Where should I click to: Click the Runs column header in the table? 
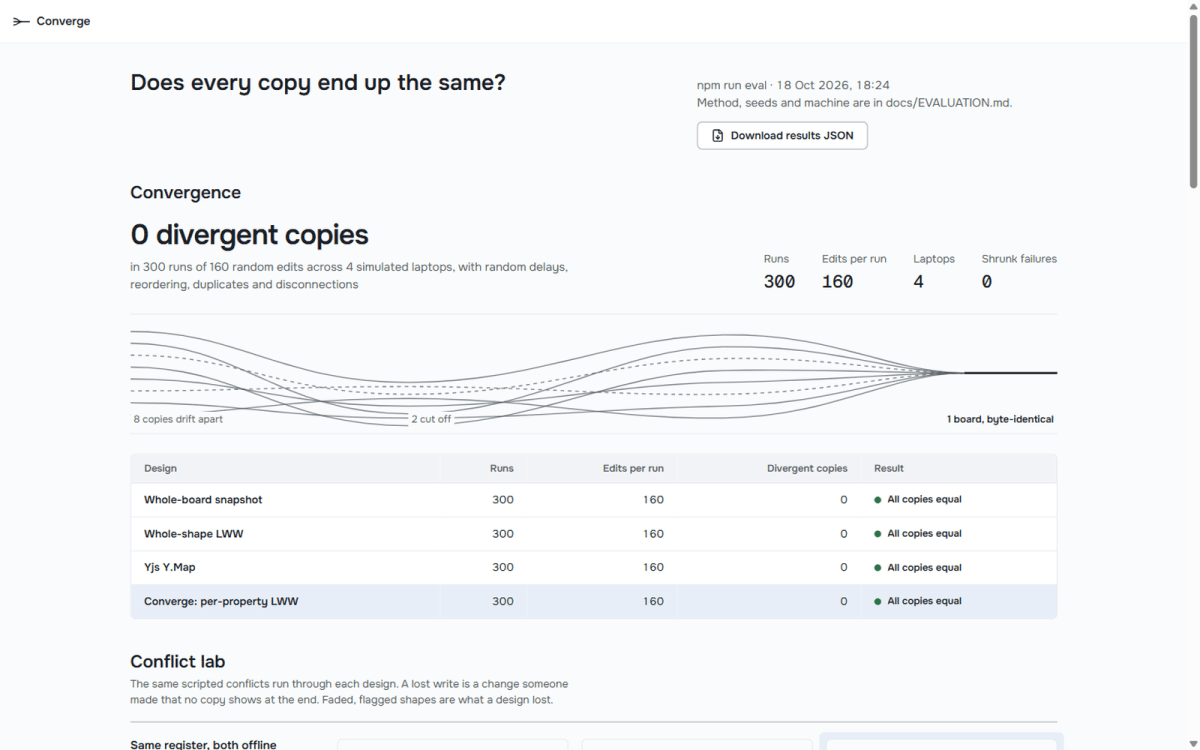point(501,468)
